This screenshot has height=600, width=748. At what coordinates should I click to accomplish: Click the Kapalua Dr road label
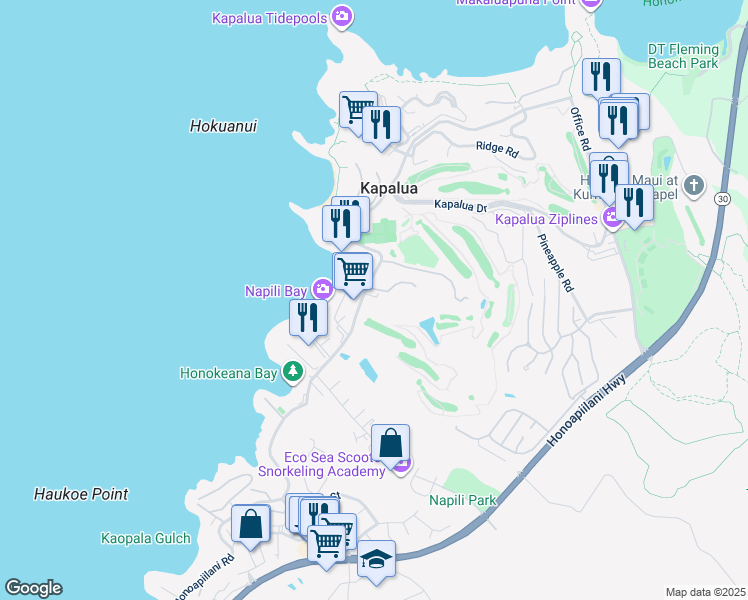[x=460, y=205]
